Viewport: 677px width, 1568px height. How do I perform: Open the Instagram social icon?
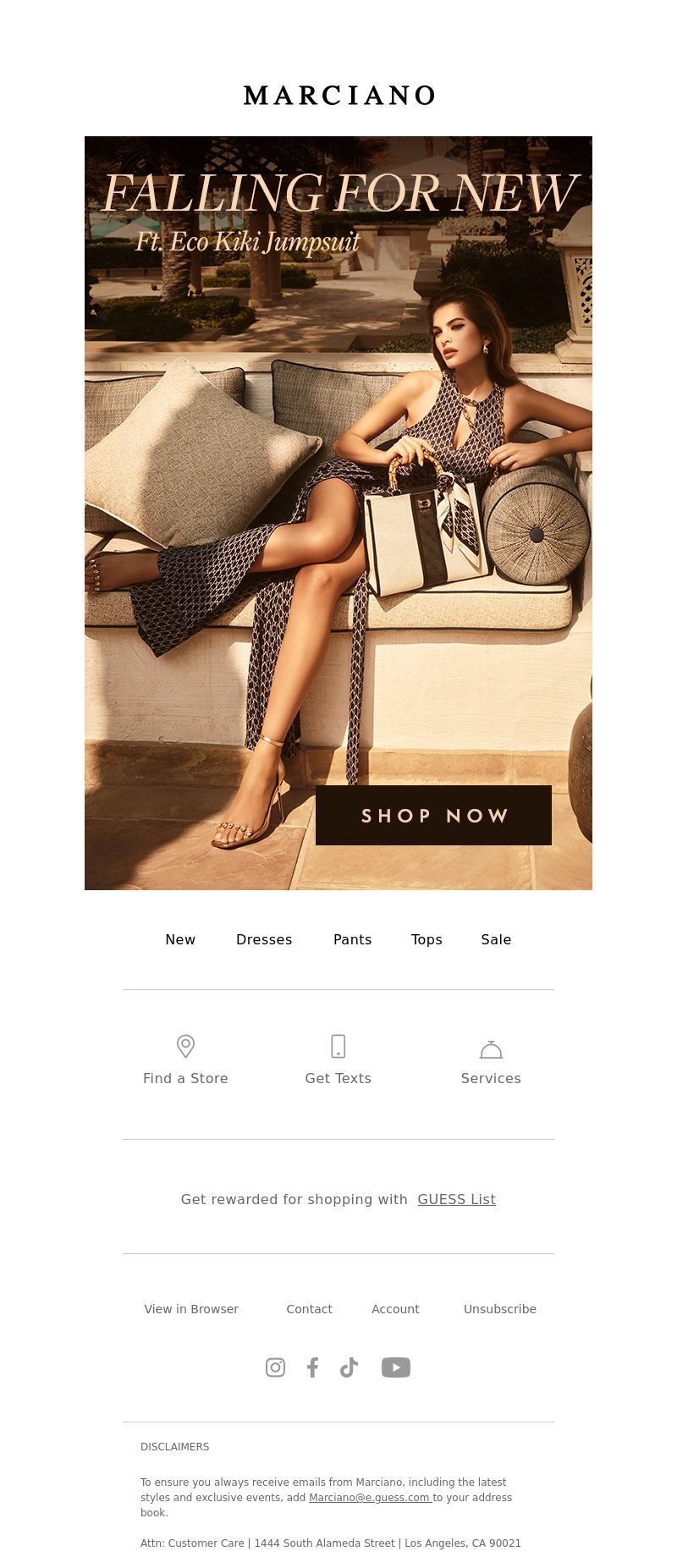275,1367
